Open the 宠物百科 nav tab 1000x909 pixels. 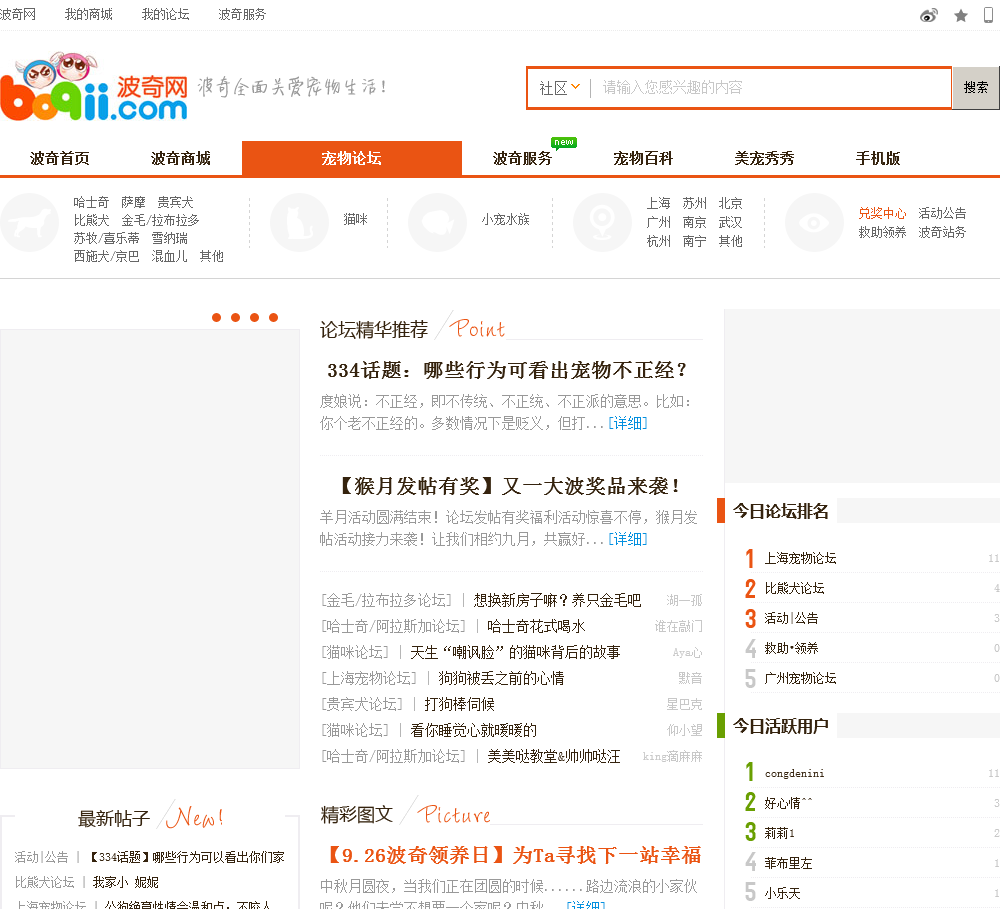point(643,158)
